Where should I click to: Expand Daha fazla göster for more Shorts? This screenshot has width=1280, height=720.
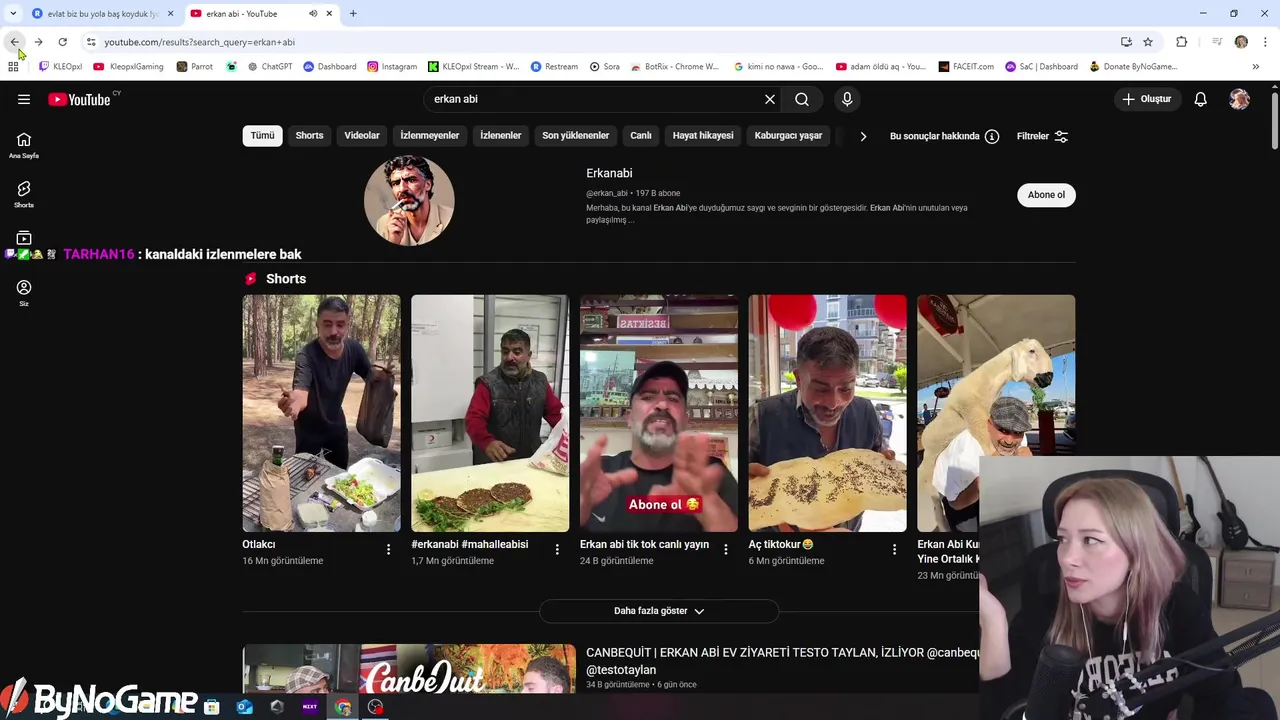(x=659, y=611)
